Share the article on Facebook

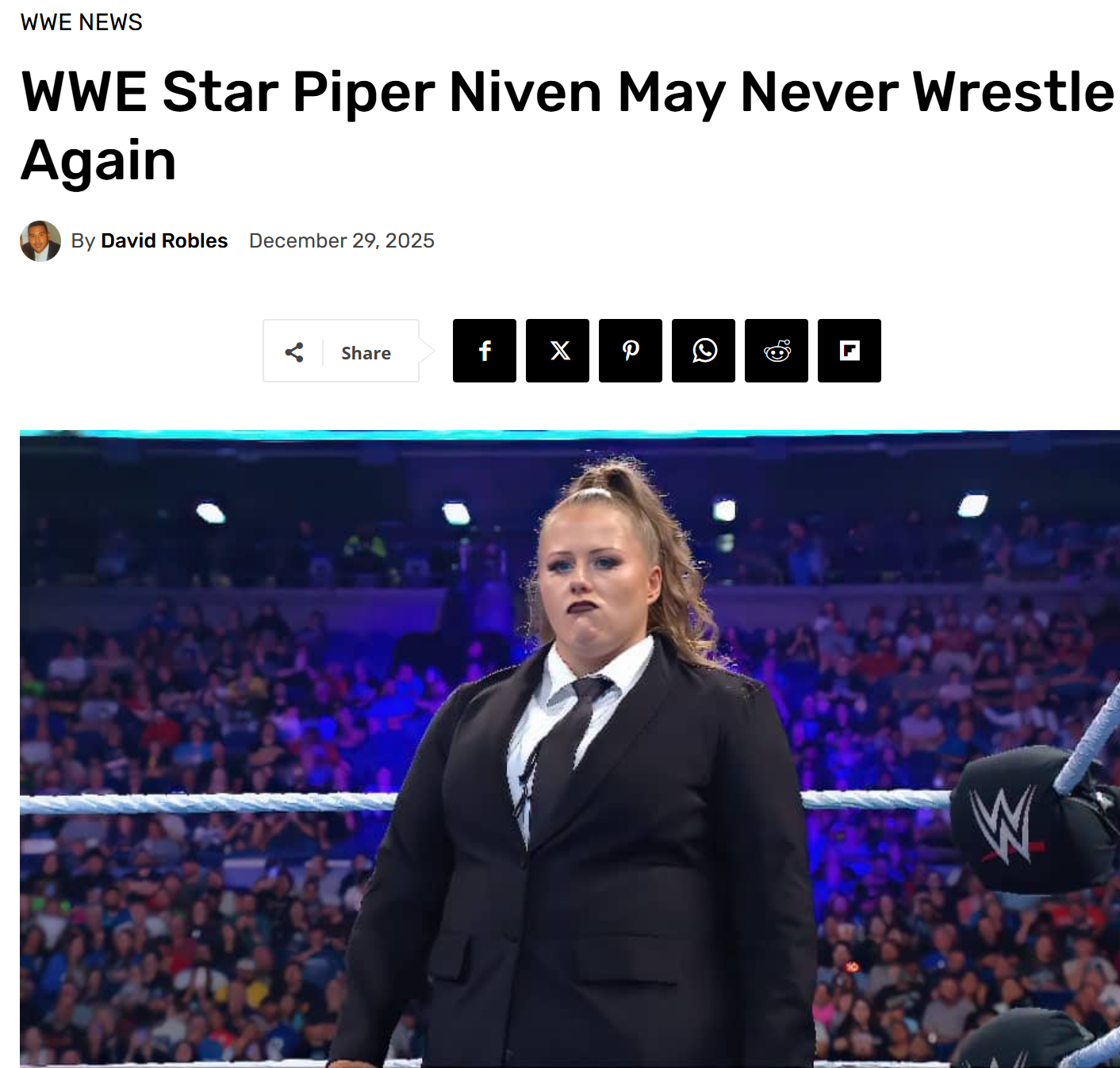click(x=485, y=351)
